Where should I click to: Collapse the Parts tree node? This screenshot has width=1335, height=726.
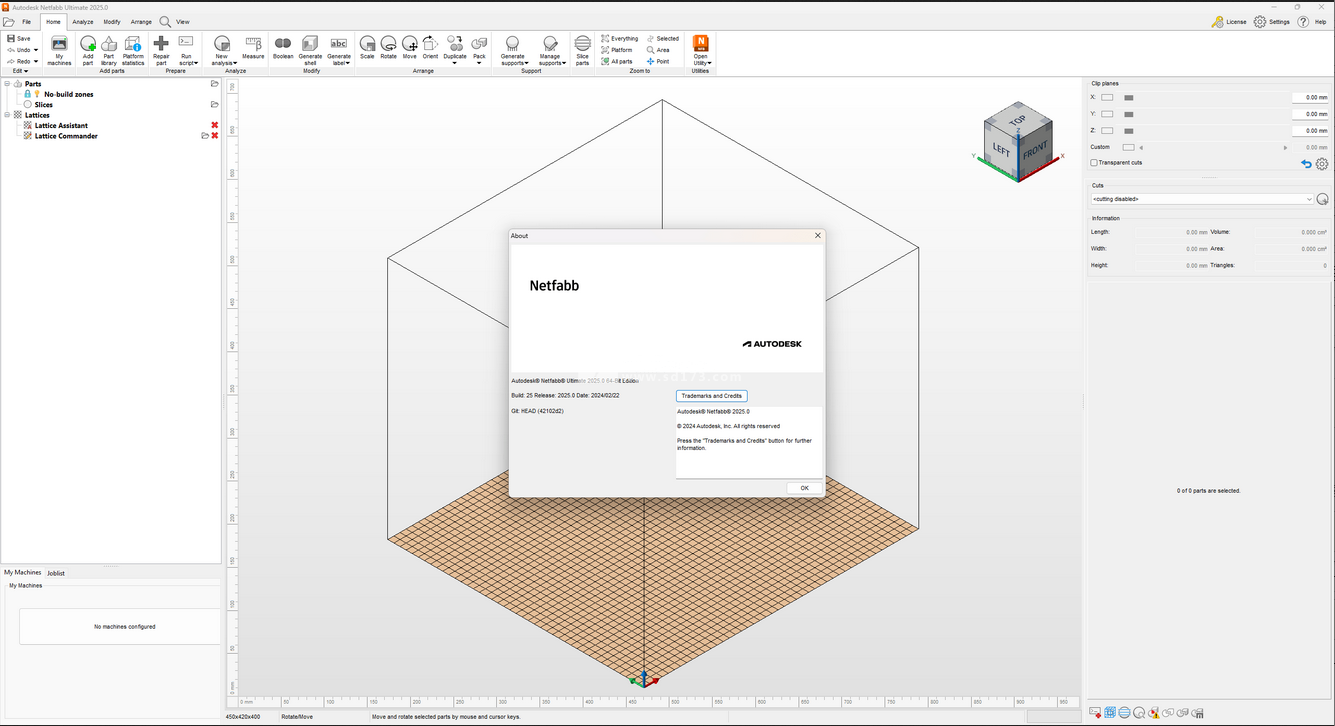[7, 84]
